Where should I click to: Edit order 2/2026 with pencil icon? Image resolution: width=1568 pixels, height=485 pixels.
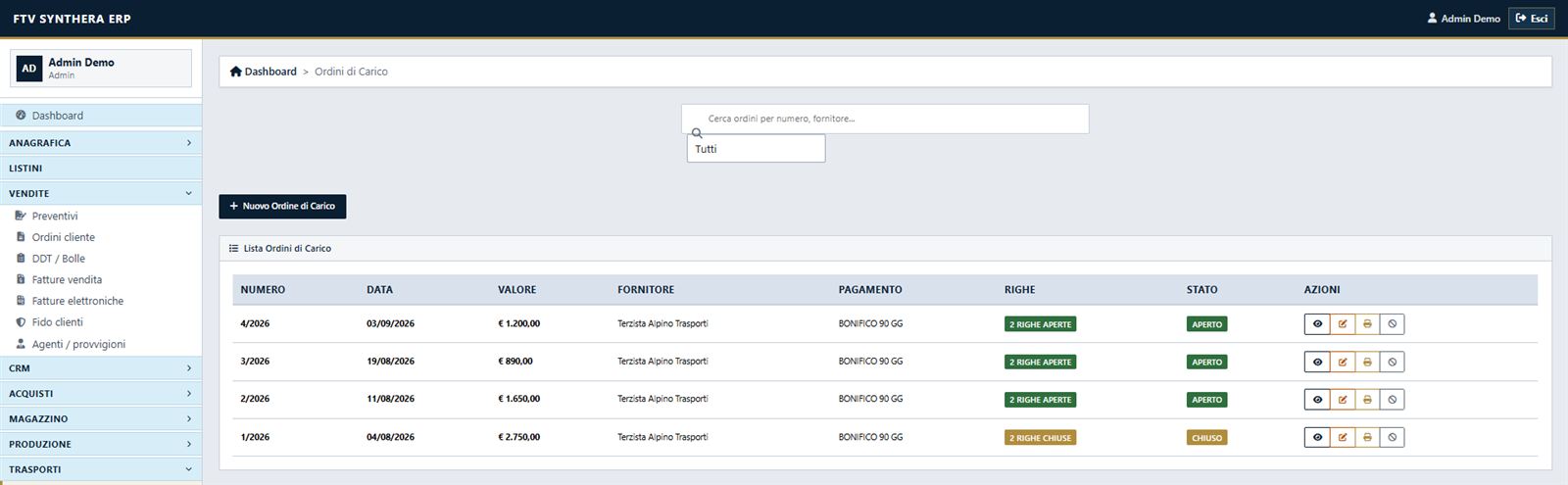[1343, 400]
